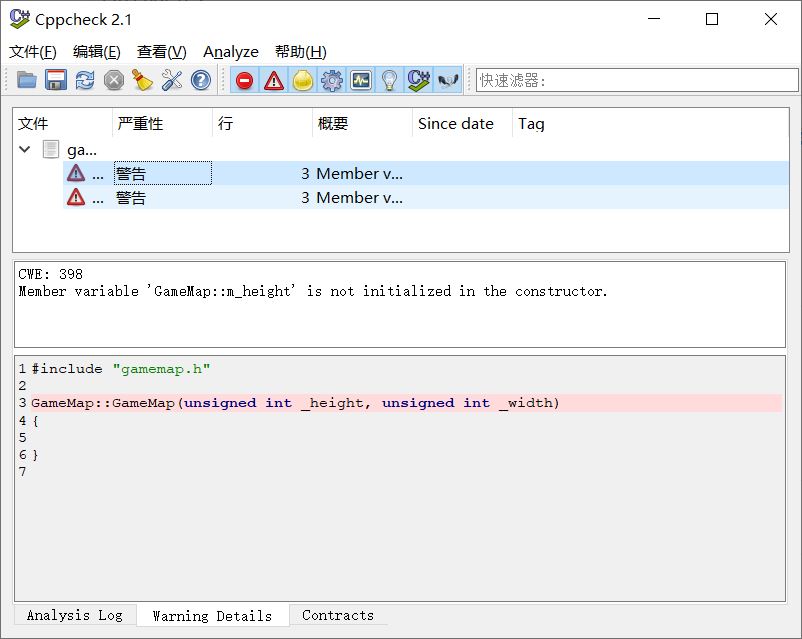
Task: Collapse the ga... file tree node
Action: click(x=25, y=149)
